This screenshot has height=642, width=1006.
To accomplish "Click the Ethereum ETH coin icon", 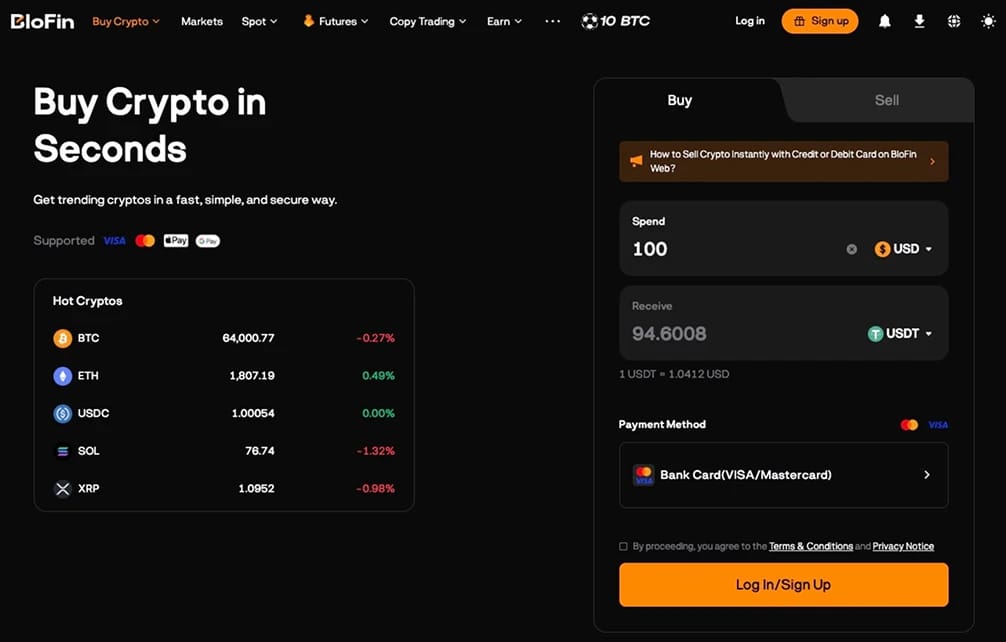I will (62, 376).
